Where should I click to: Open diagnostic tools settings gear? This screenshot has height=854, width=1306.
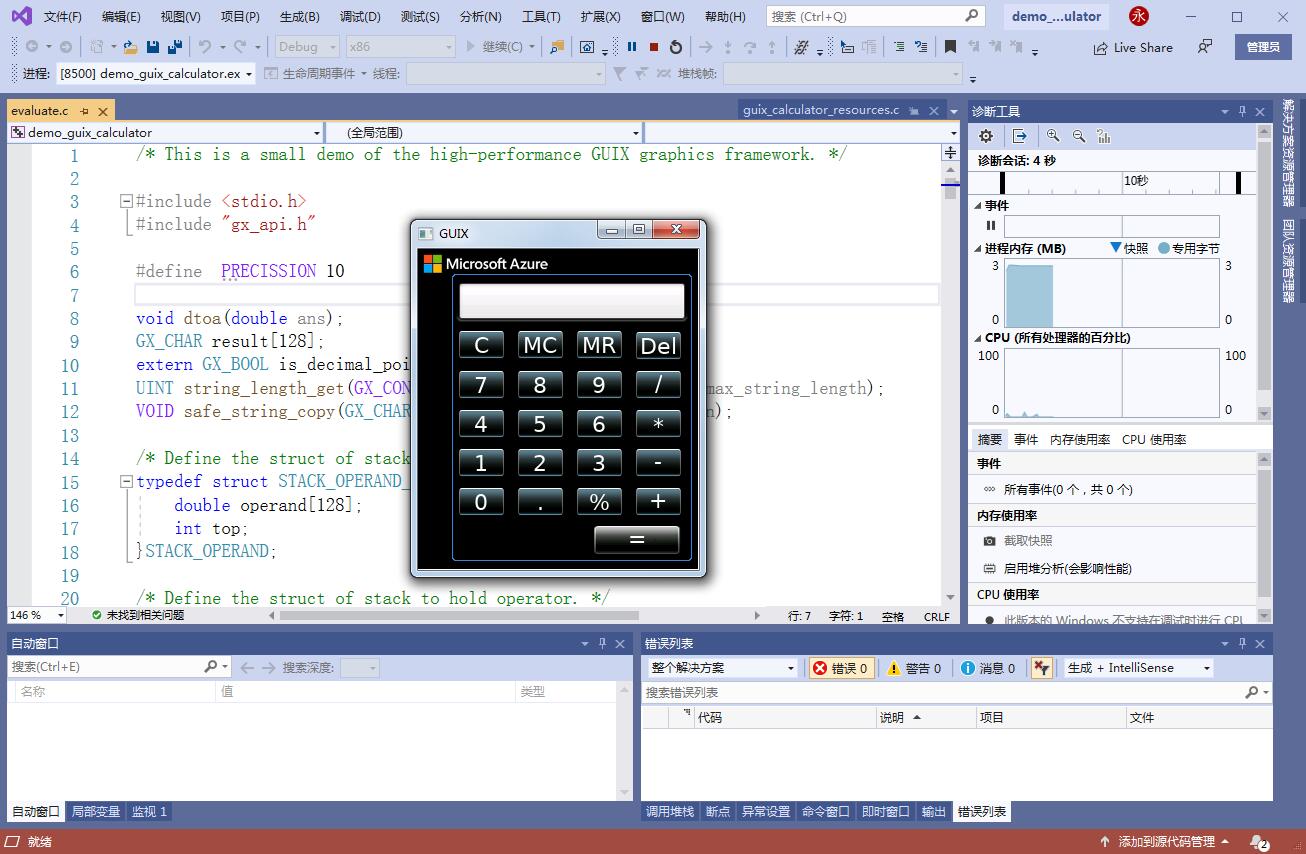[986, 136]
